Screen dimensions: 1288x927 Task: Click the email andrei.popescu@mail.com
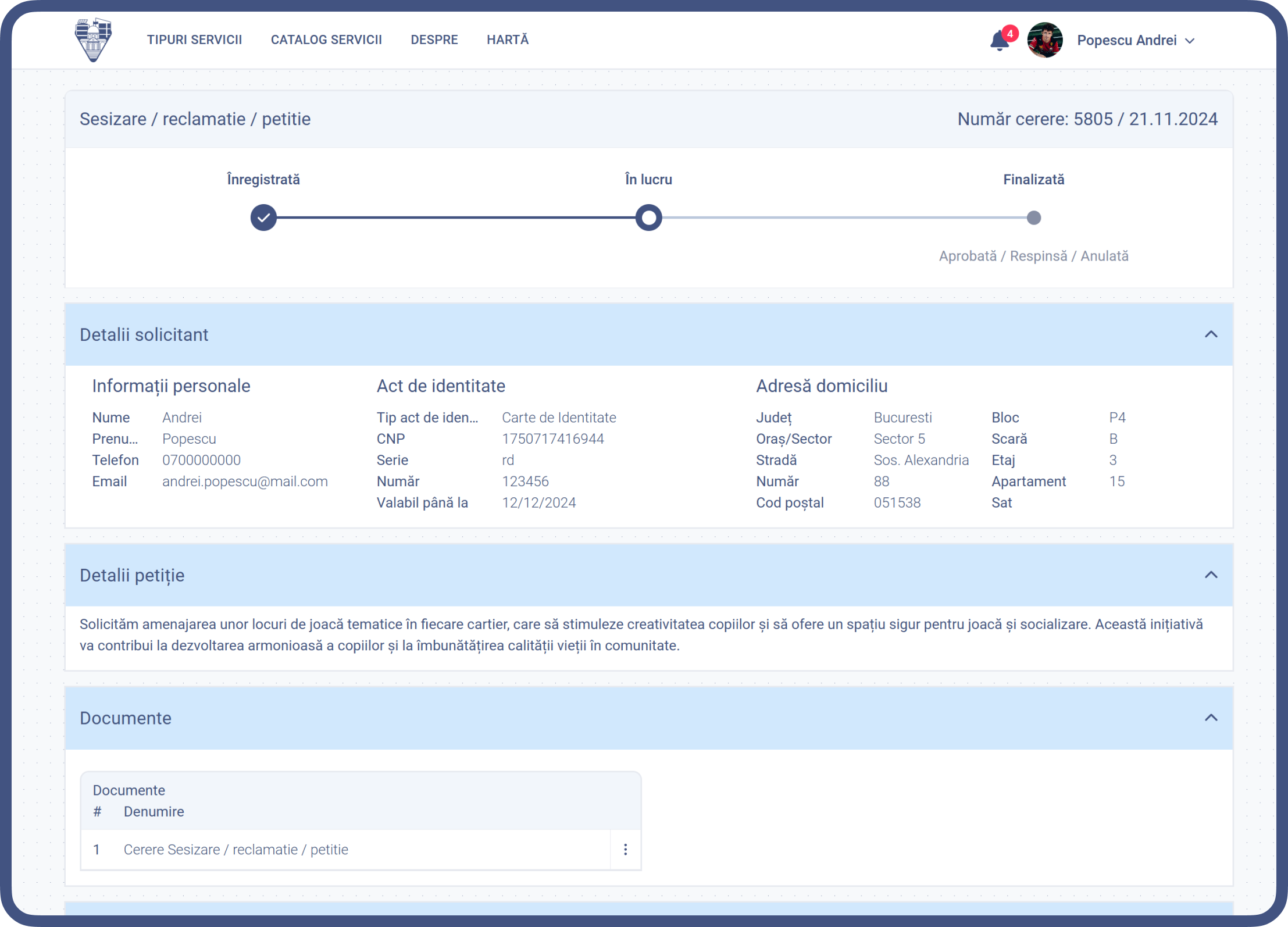(x=245, y=482)
